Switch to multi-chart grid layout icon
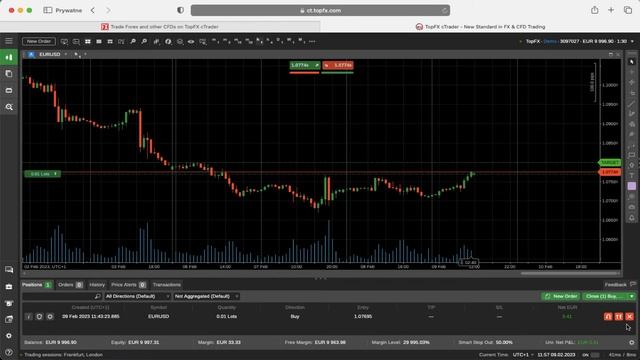Viewport: 640px width, 360px height. point(88,42)
